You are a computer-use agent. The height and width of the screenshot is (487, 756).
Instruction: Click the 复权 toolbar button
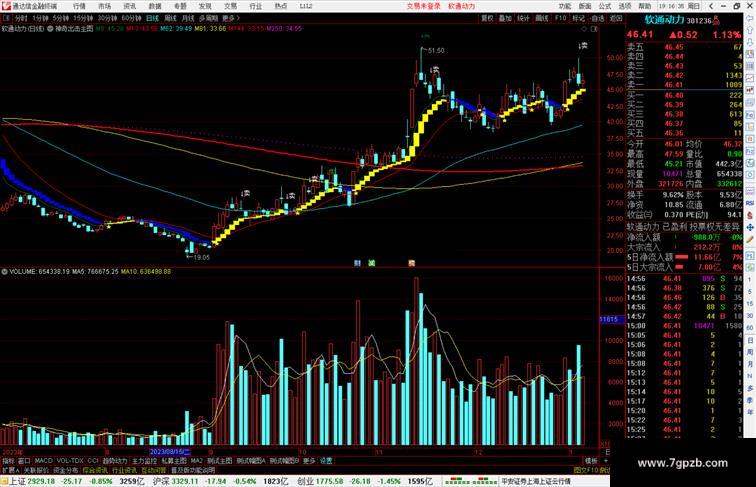(x=487, y=18)
